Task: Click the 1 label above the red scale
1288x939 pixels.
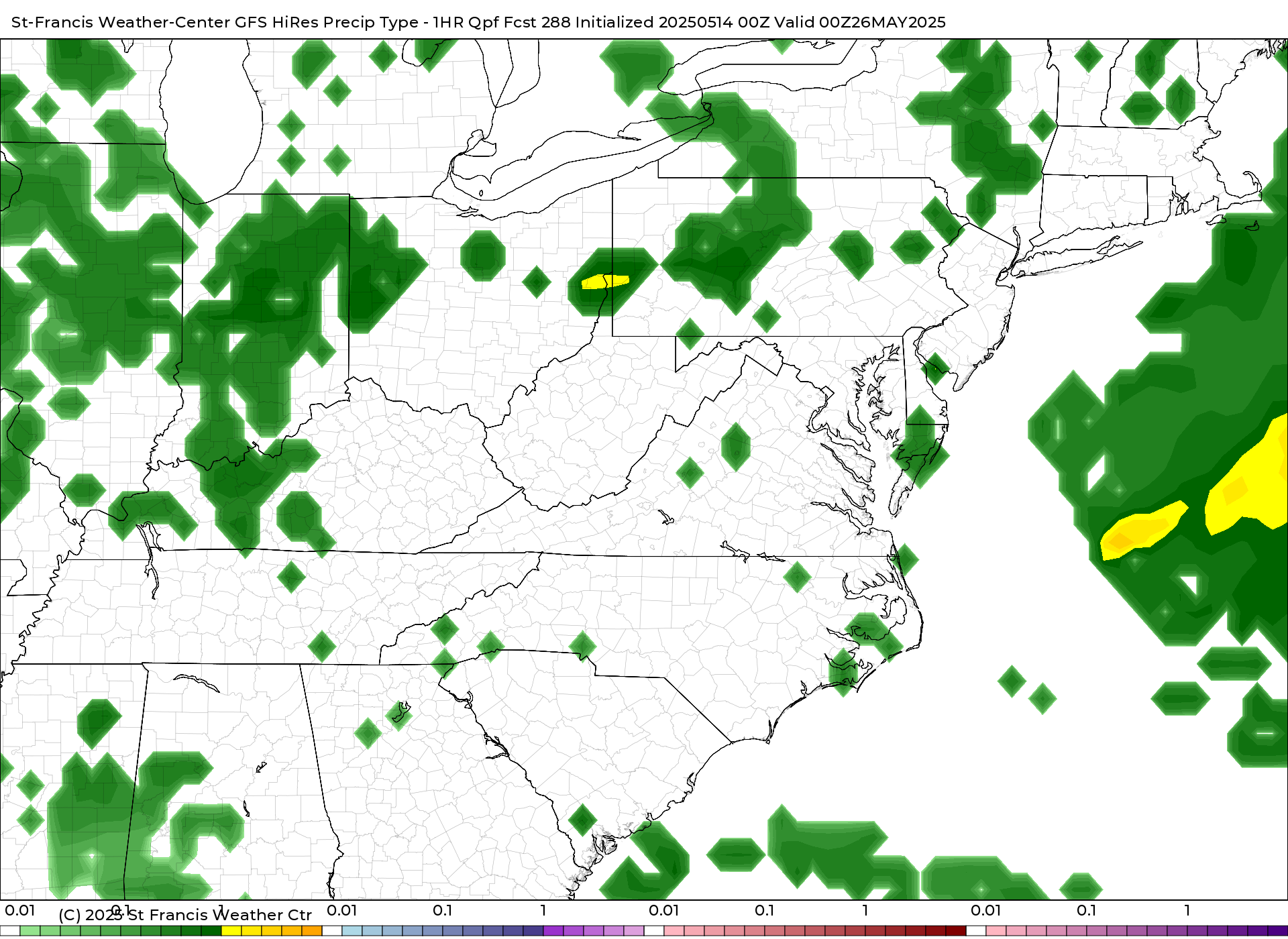Action: pos(865,910)
